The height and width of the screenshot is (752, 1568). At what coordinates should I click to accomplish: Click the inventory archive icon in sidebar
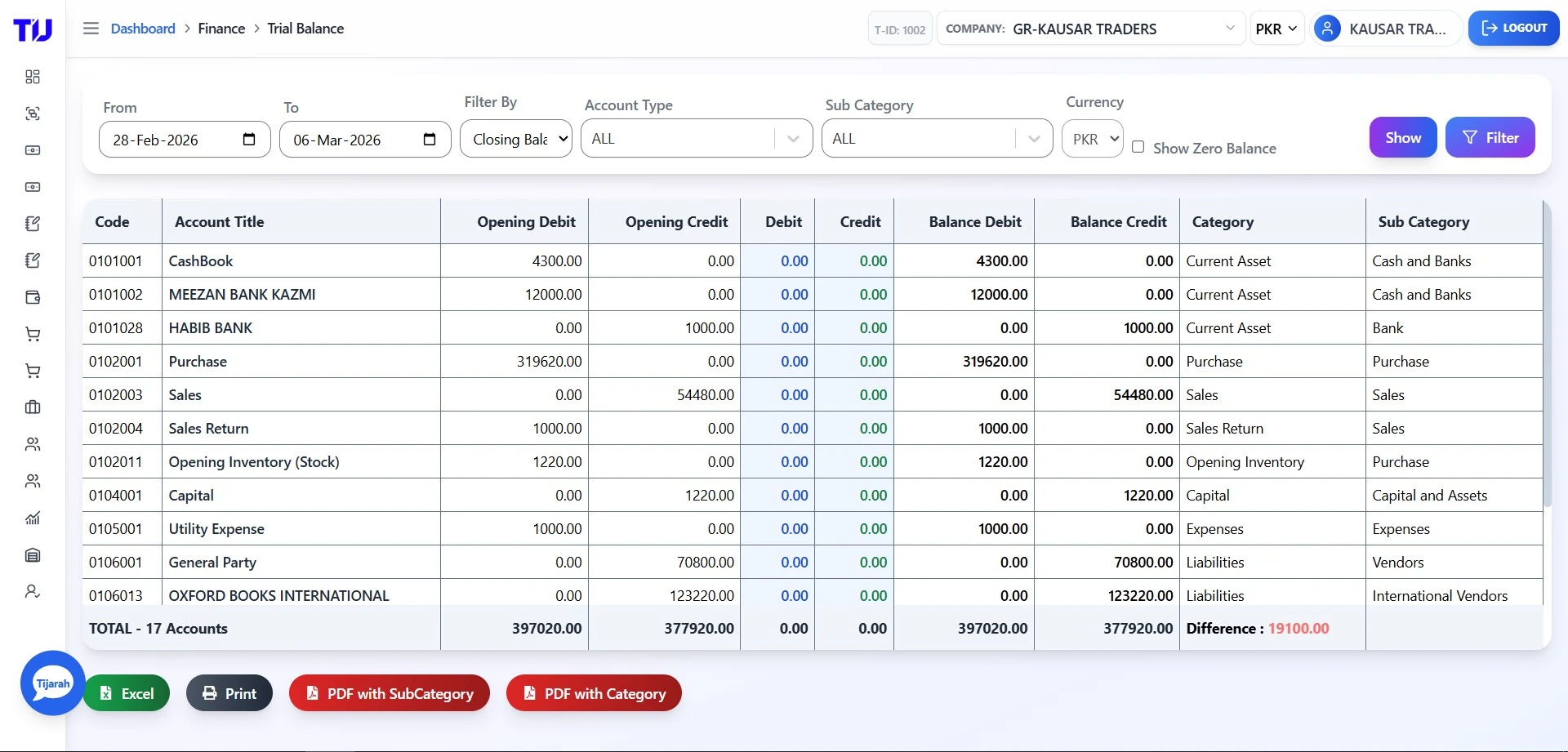coord(33,555)
